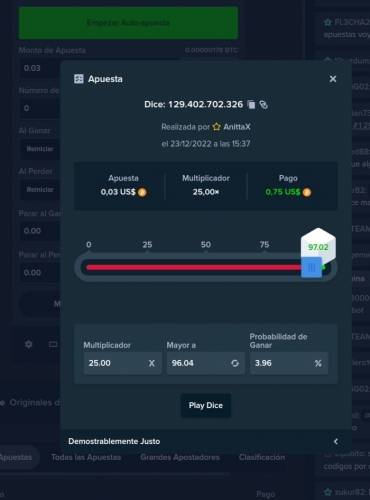Switch to Clasificación tab
Screen dimensions: 370x500
(x=262, y=457)
